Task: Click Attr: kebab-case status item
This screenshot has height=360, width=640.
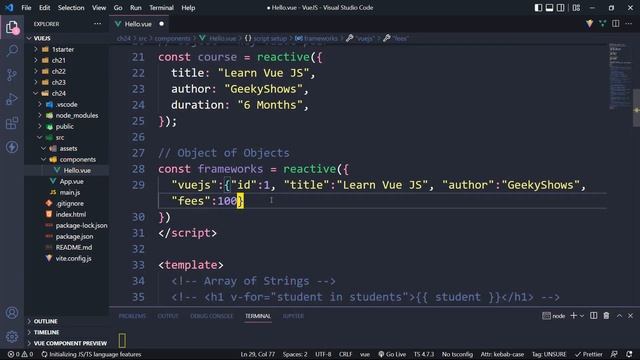Action: 502,354
